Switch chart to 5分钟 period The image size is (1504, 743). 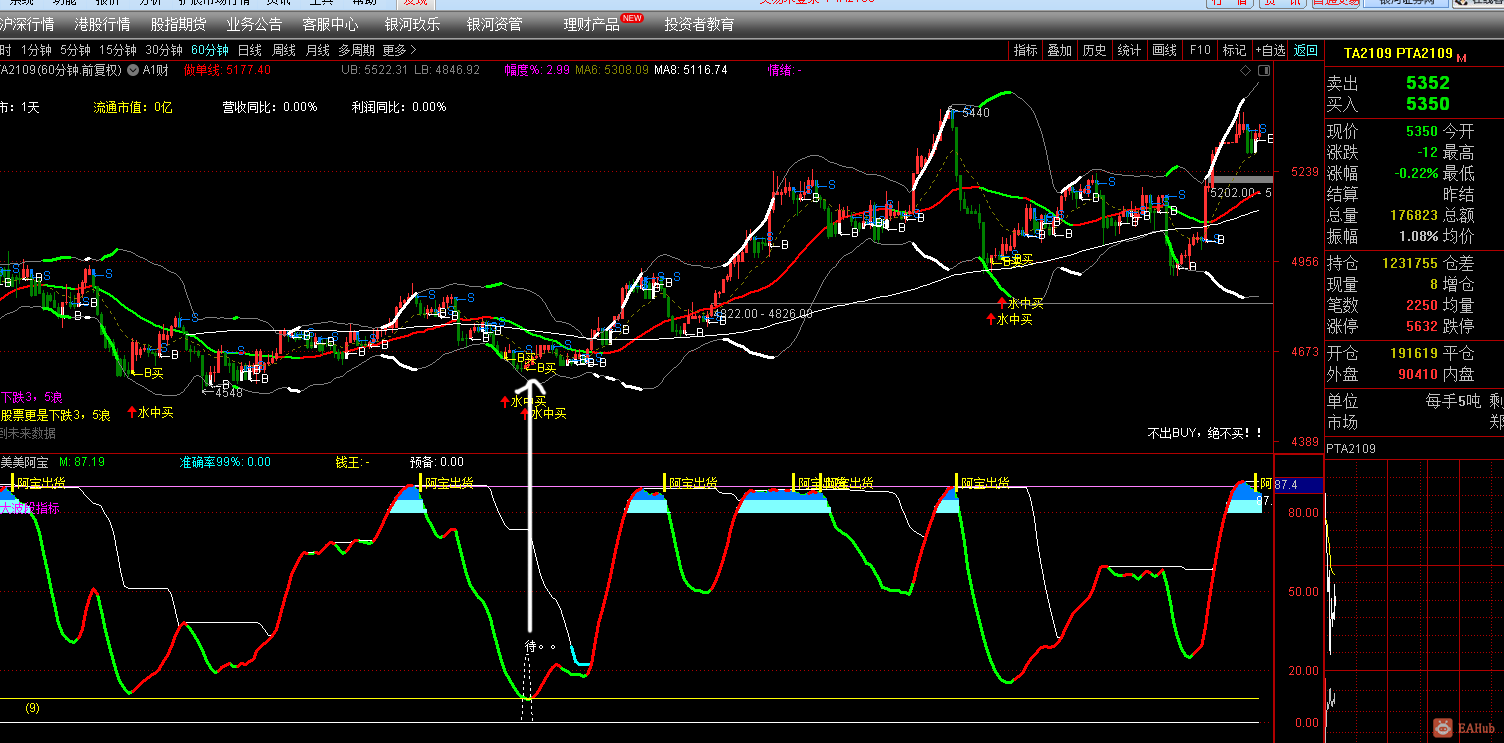click(x=75, y=50)
